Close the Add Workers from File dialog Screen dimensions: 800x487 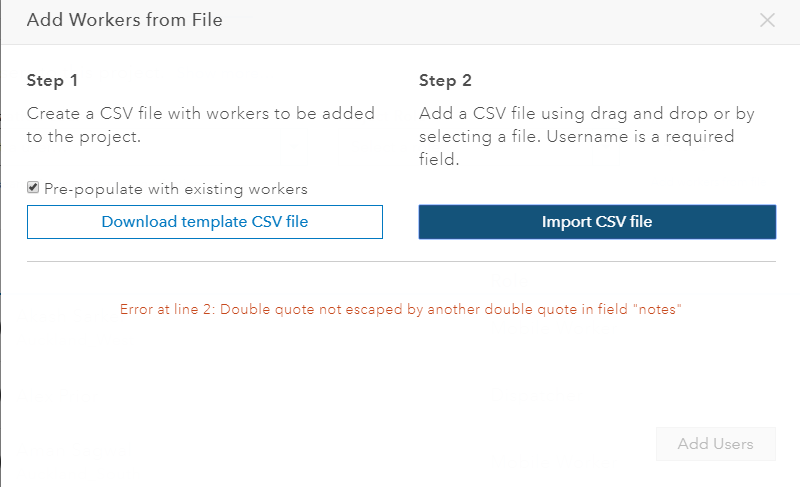click(x=767, y=20)
